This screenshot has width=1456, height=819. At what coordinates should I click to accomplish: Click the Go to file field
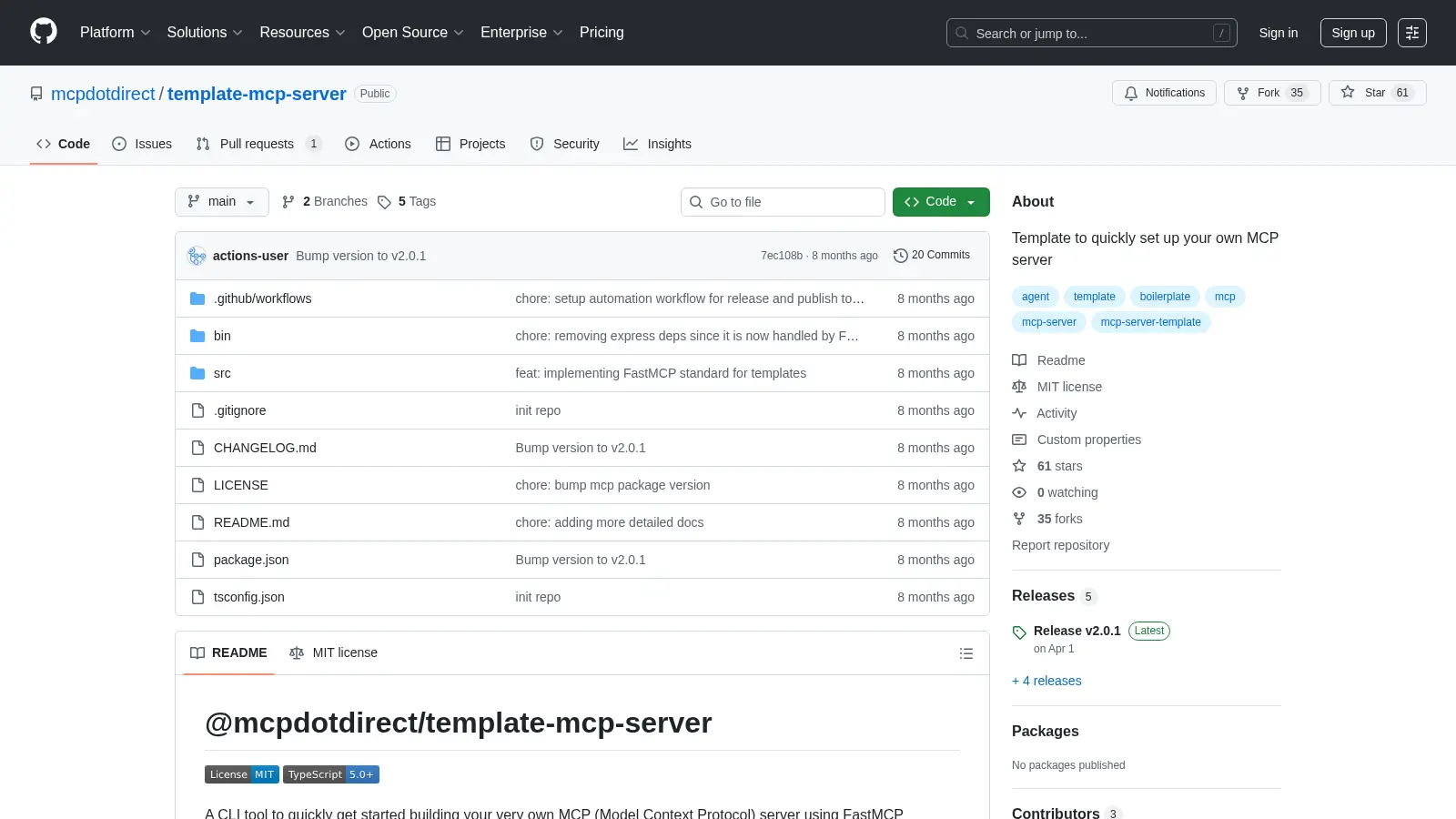coord(783,202)
